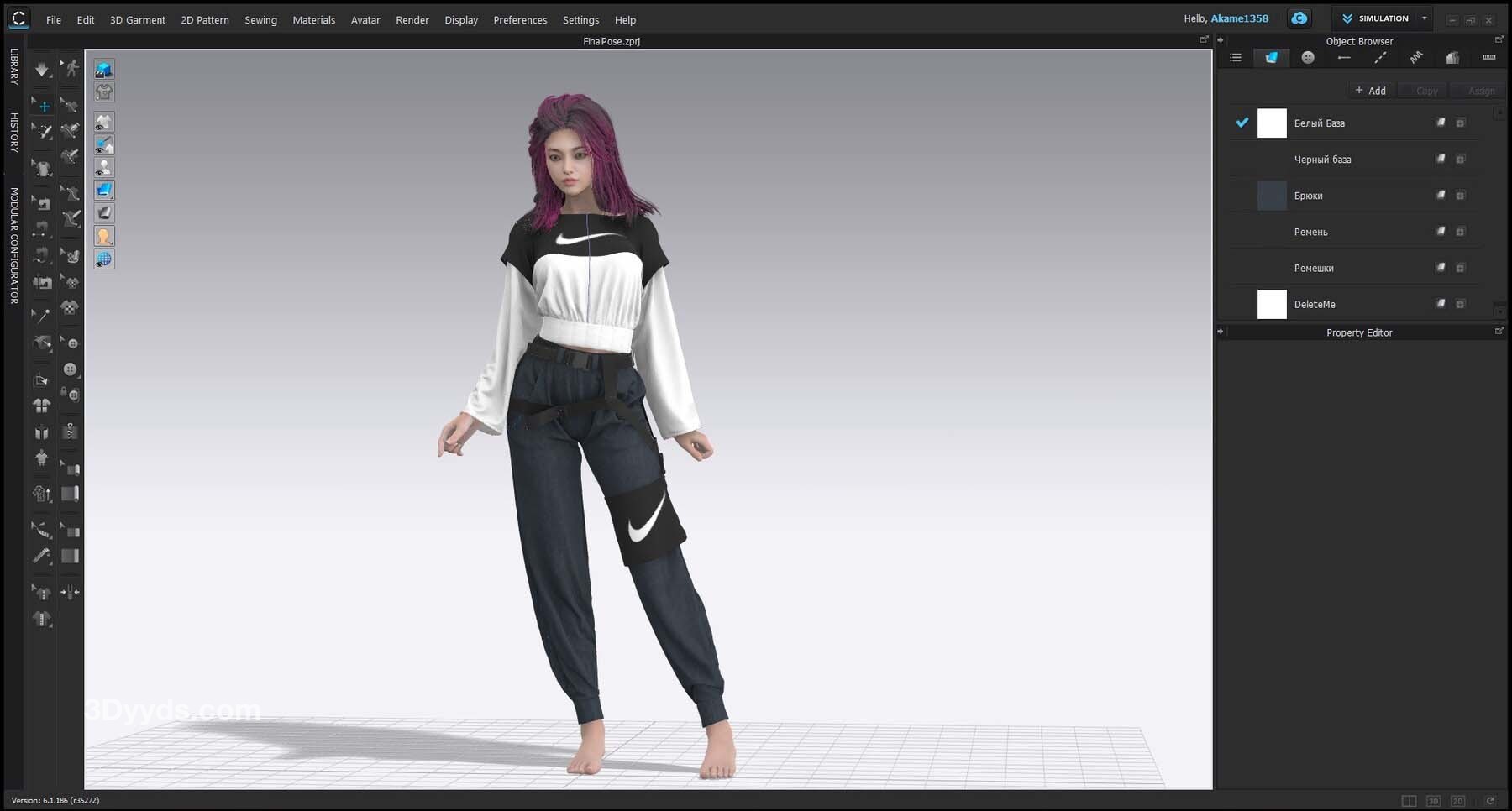Viewport: 1512px width, 811px height.
Task: Click the Button tool icon
Action: pos(71,369)
